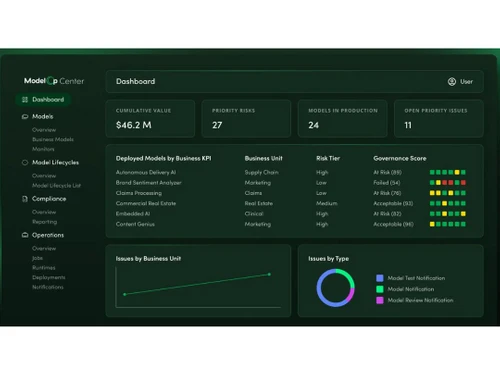The image size is (500, 375).
Task: Select the Dashboard menu item
Action: [43, 99]
